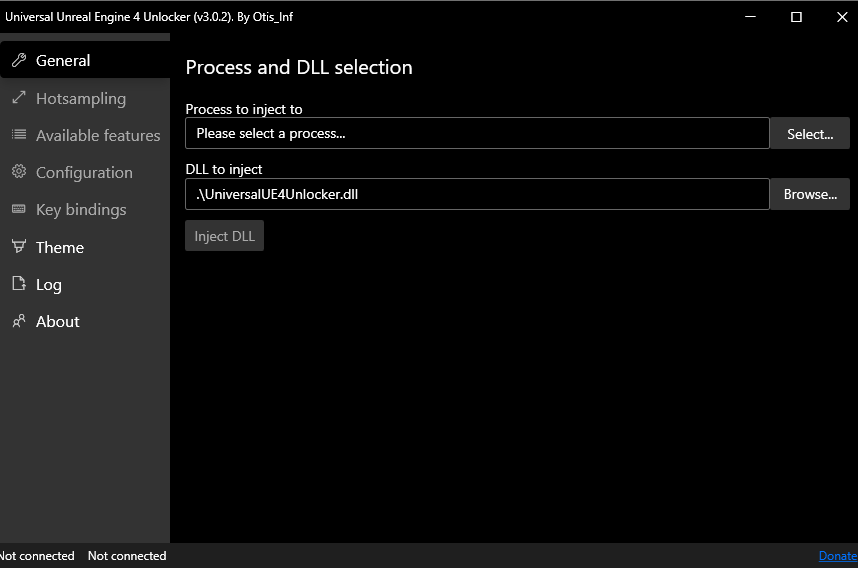
Task: Click the Process to inject to field
Action: (x=477, y=133)
